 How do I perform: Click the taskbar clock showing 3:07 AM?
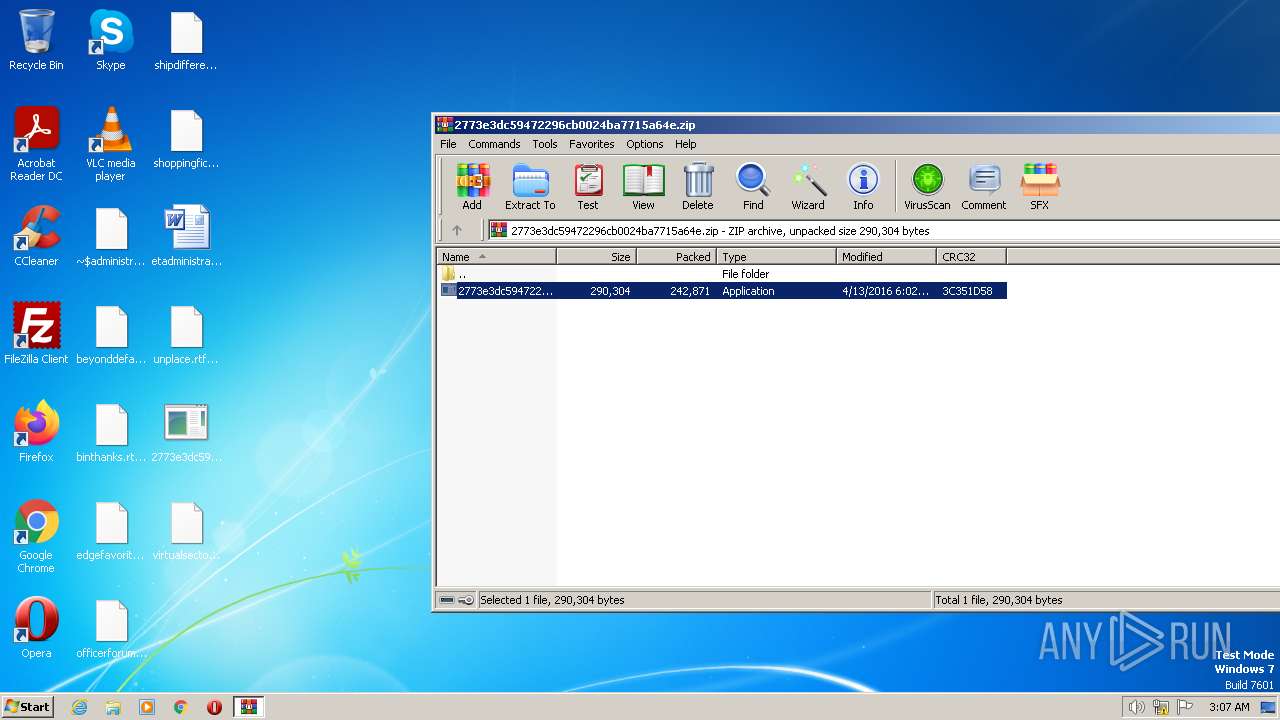click(x=1229, y=707)
